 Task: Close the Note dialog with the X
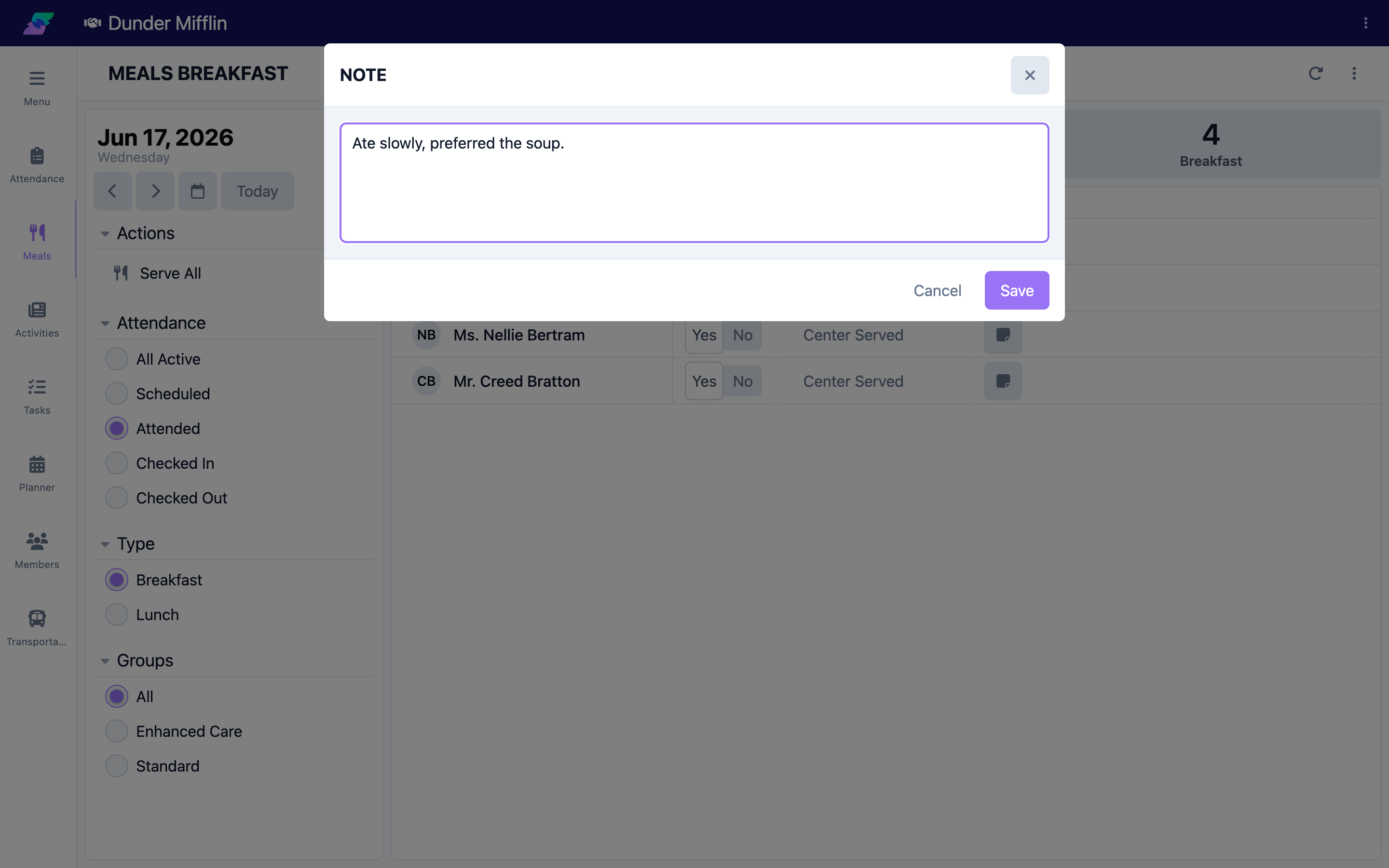(1030, 75)
